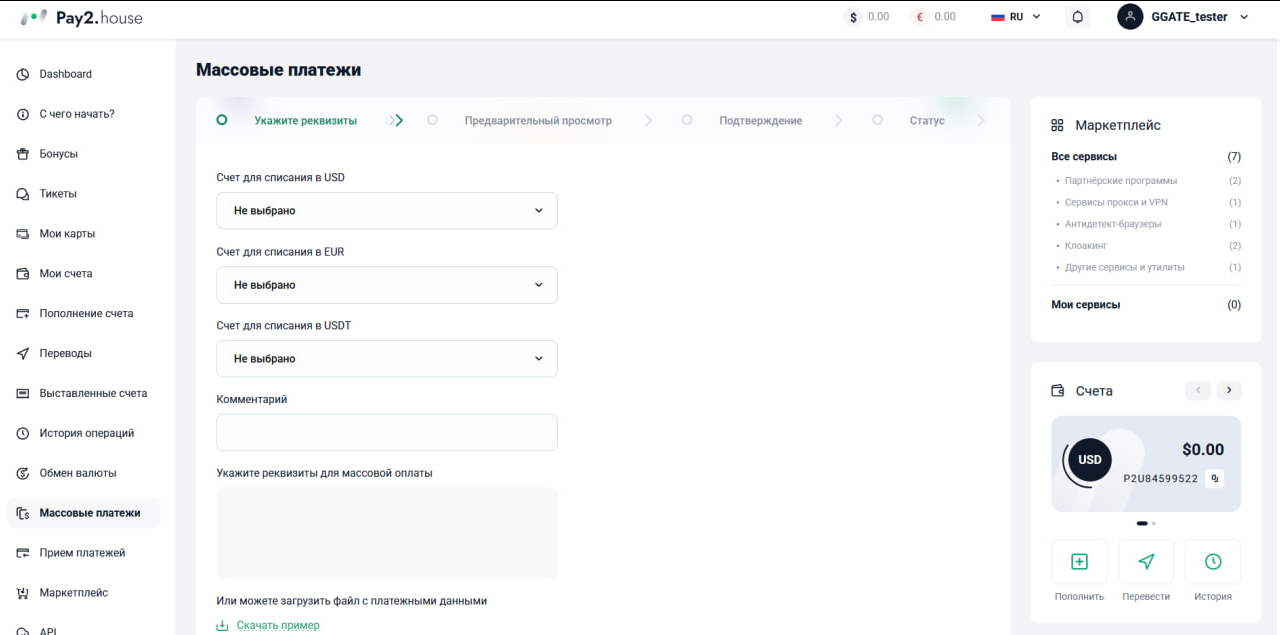Click the Пополнить plus icon button
The height and width of the screenshot is (635, 1280).
point(1079,562)
